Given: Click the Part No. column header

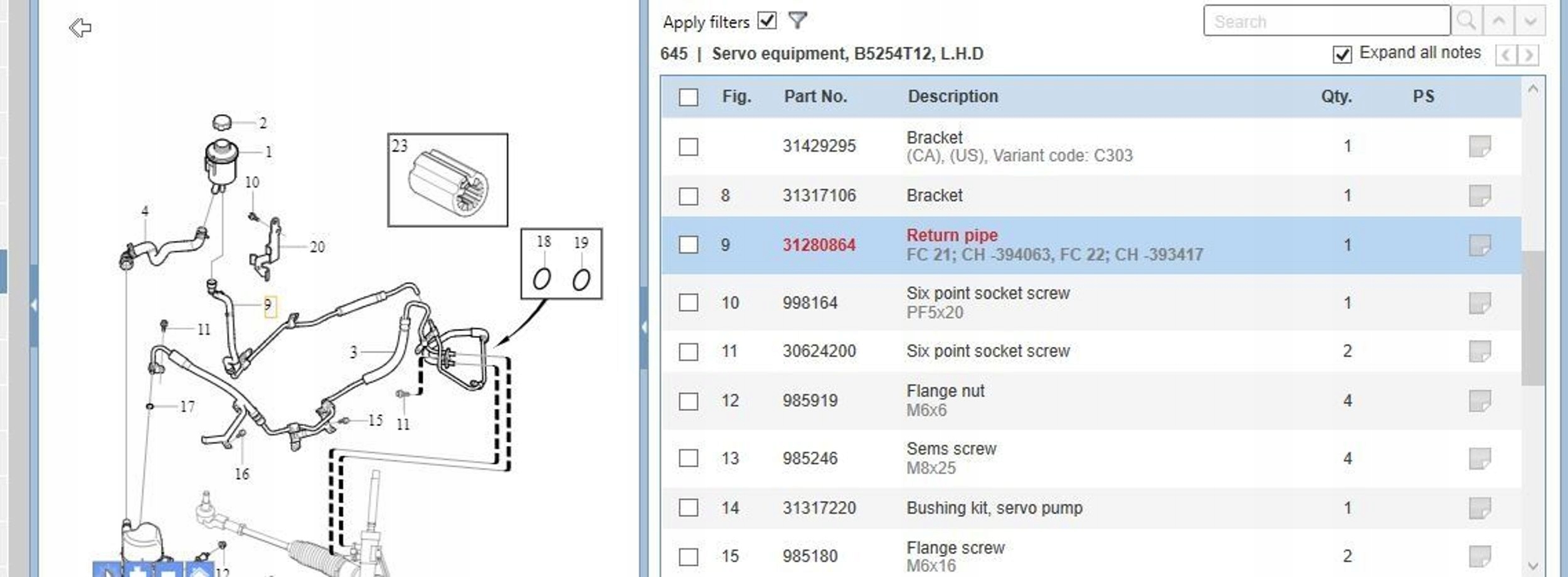Looking at the screenshot, I should (x=815, y=97).
